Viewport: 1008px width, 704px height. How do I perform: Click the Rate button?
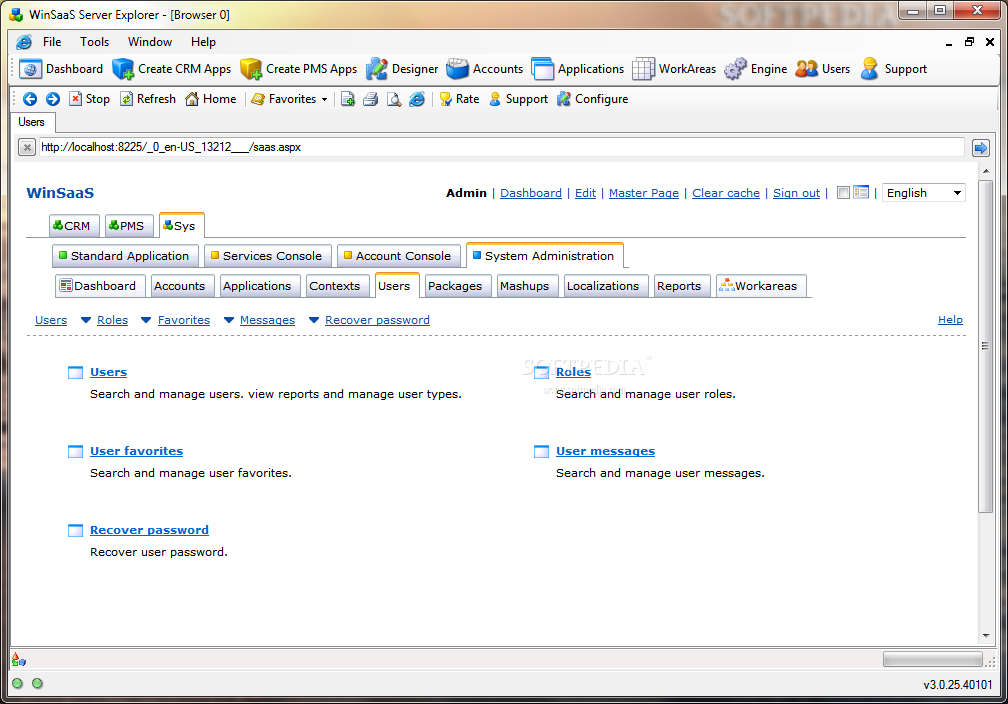click(459, 99)
